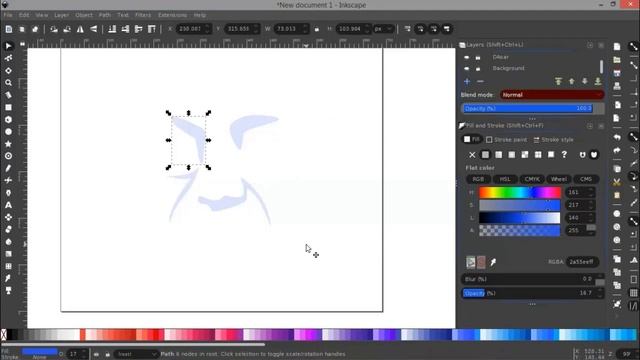640x360 pixels.
Task: Select HSL color mode button
Action: click(x=505, y=179)
